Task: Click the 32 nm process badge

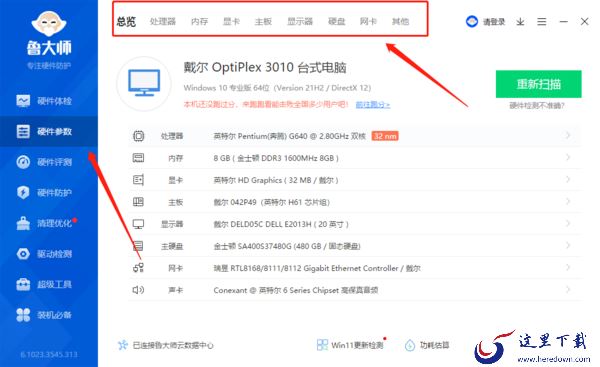Action: point(385,136)
